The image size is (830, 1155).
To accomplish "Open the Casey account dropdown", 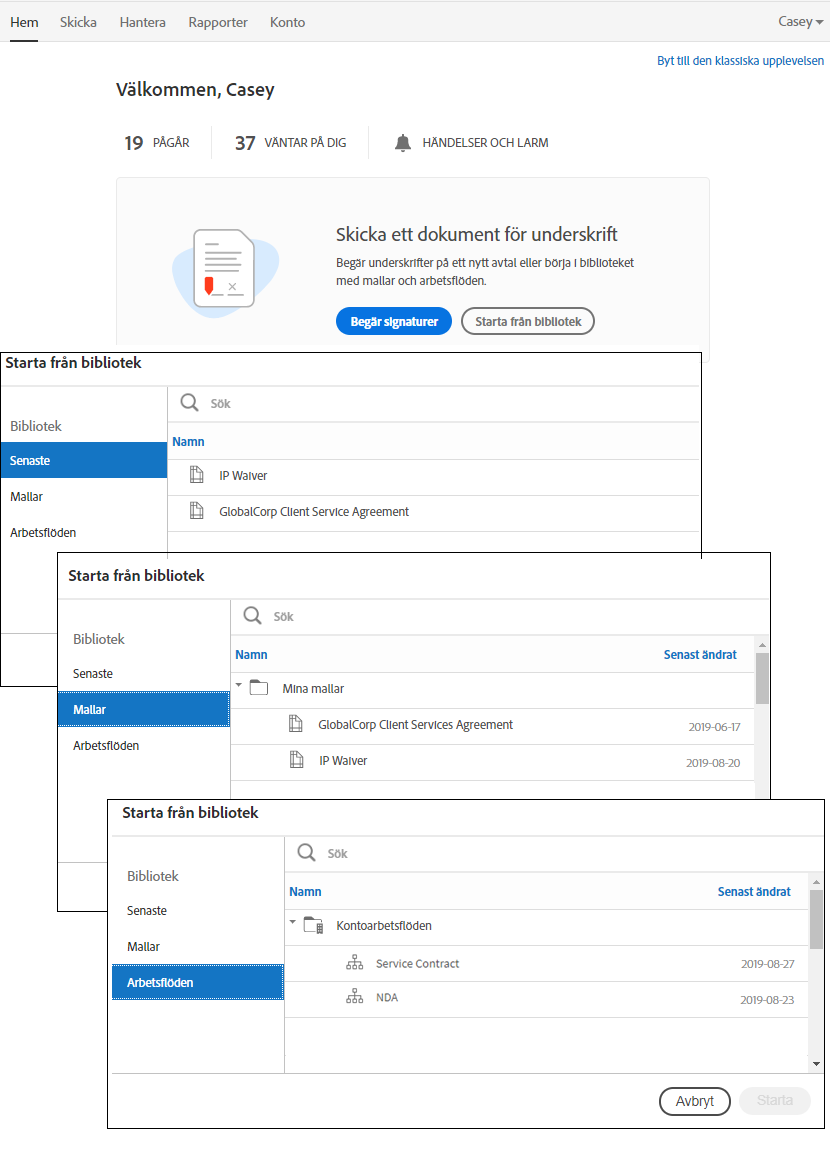I will [x=800, y=22].
